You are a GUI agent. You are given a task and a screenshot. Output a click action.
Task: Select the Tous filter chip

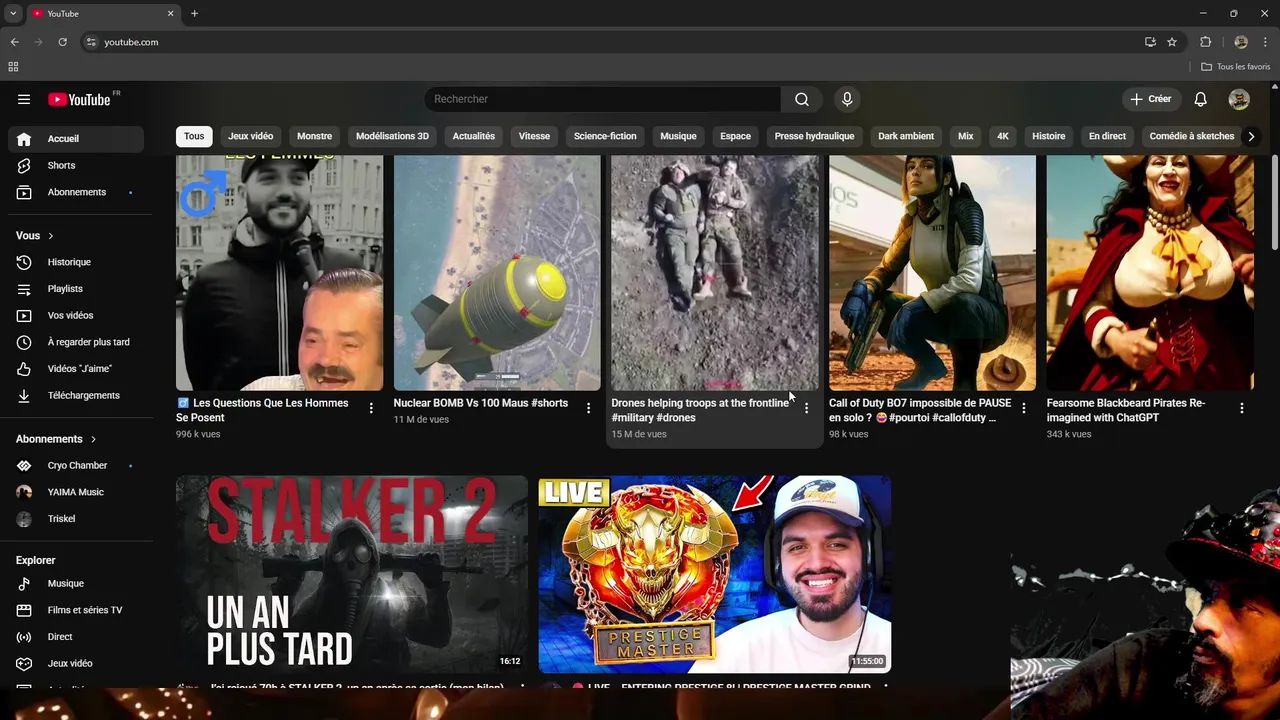tap(194, 136)
